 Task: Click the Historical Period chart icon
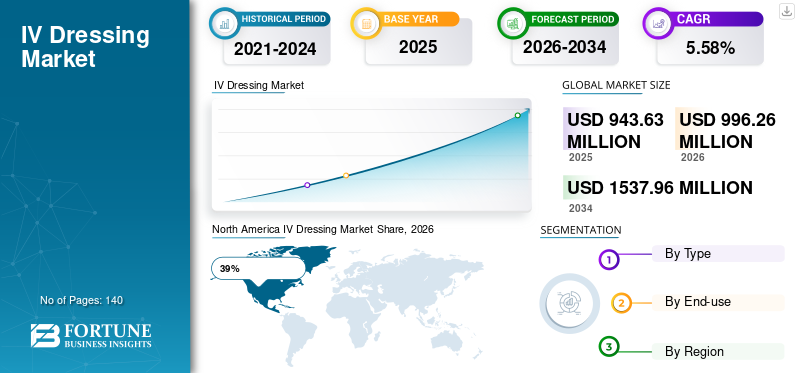[x=224, y=22]
